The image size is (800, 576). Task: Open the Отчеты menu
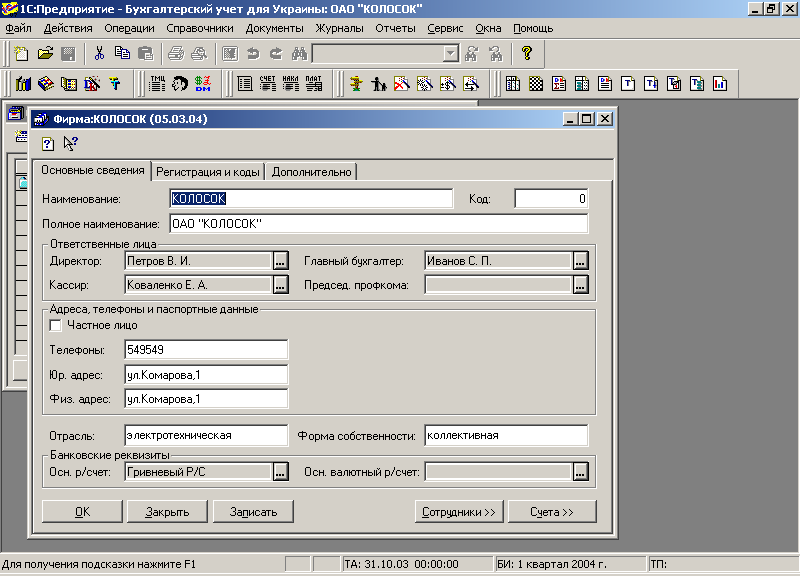pyautogui.click(x=395, y=29)
